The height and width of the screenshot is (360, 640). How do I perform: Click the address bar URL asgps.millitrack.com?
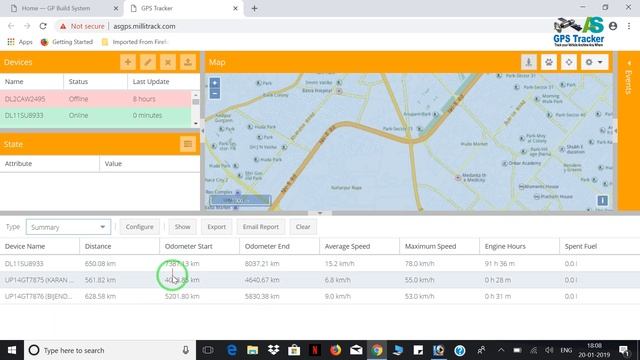click(x=144, y=26)
